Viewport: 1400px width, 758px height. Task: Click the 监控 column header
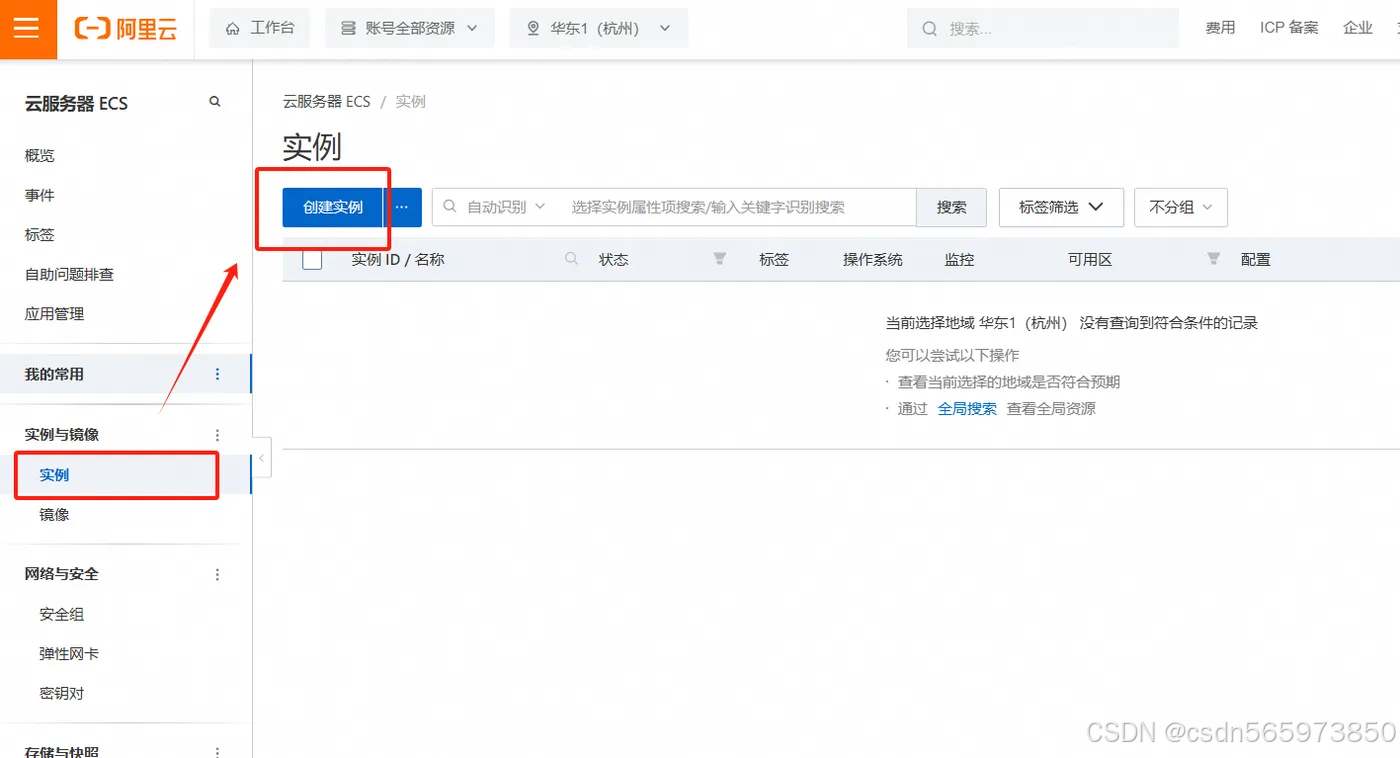pos(959,259)
